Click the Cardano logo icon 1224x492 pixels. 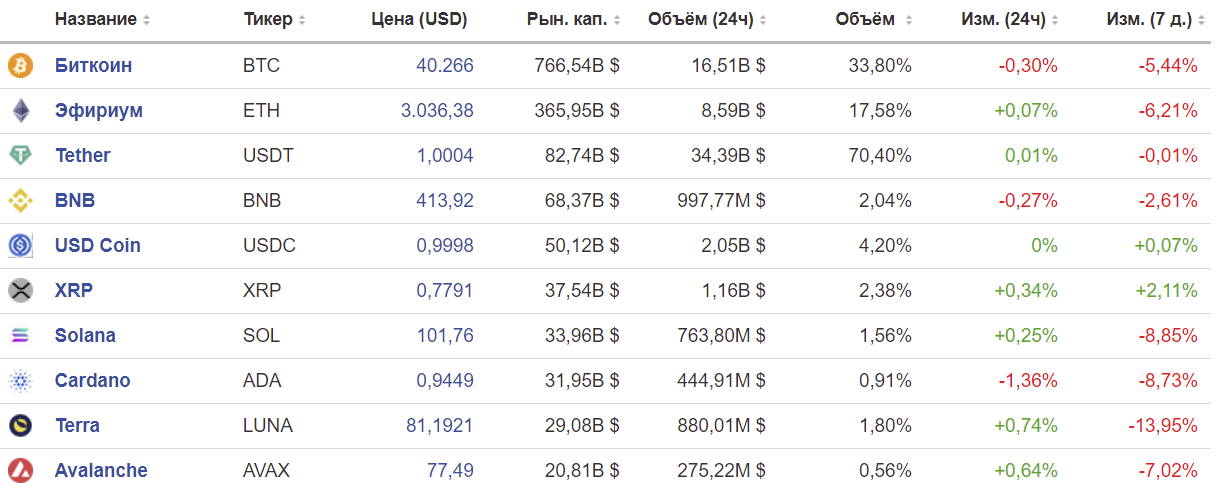click(x=21, y=381)
